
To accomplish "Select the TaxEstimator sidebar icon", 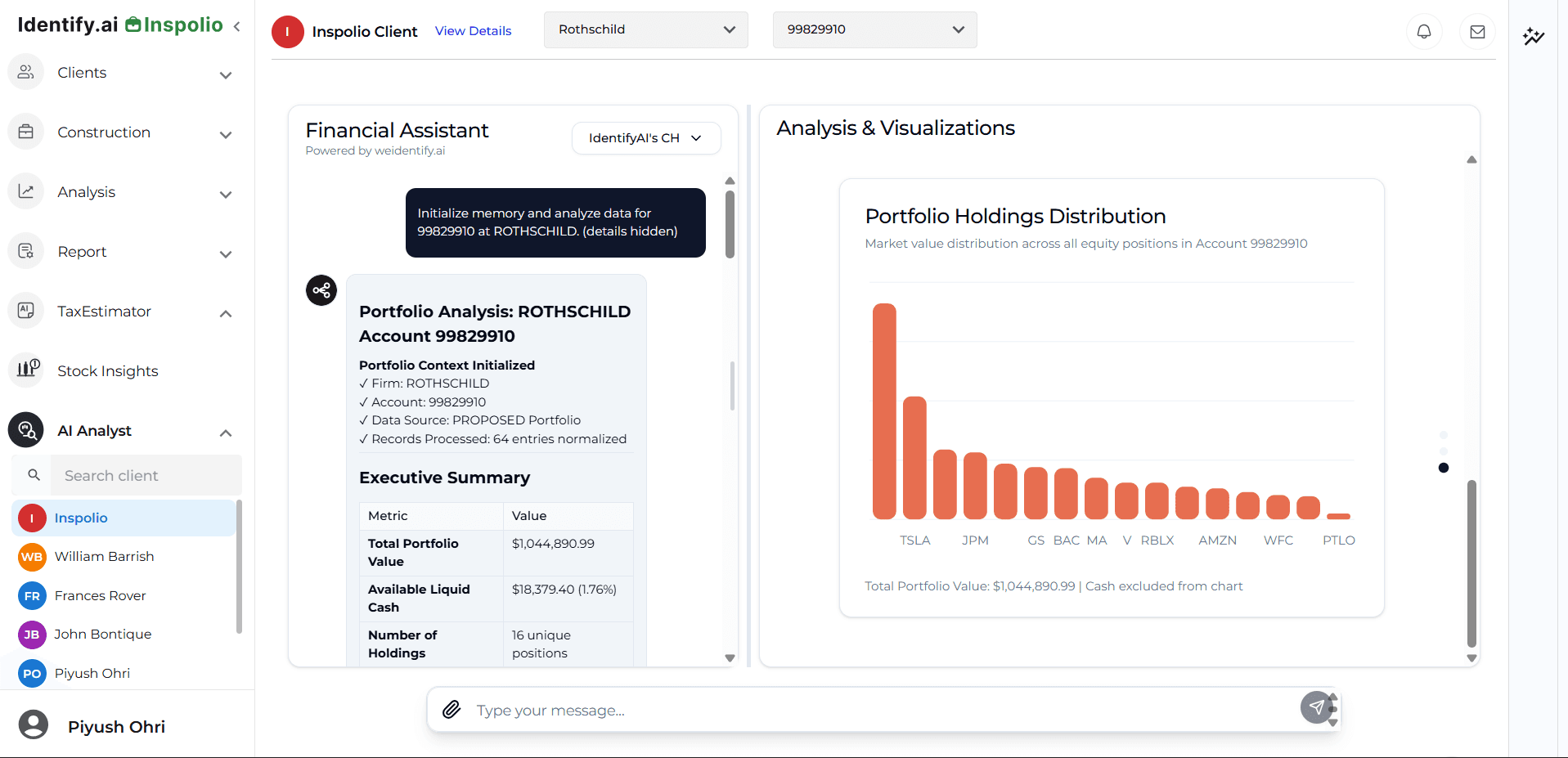I will coord(26,310).
